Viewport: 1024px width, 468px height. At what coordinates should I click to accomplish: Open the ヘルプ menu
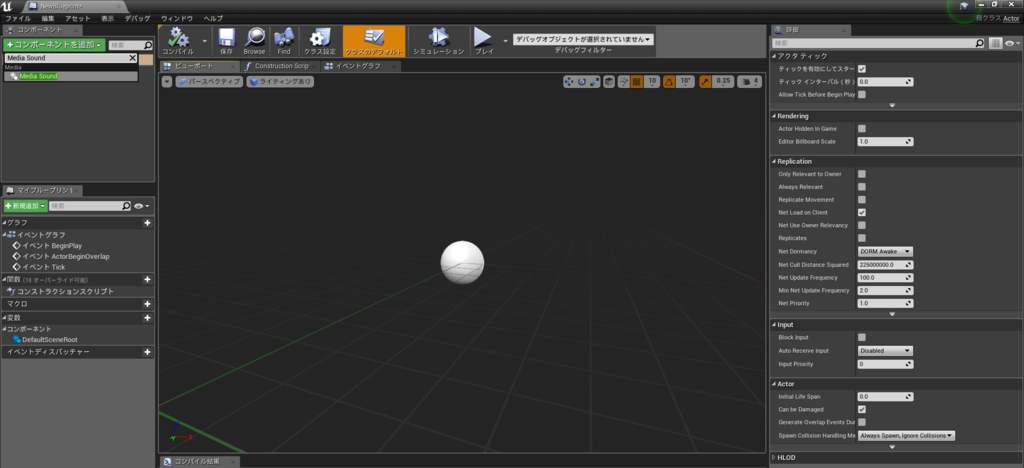click(213, 18)
